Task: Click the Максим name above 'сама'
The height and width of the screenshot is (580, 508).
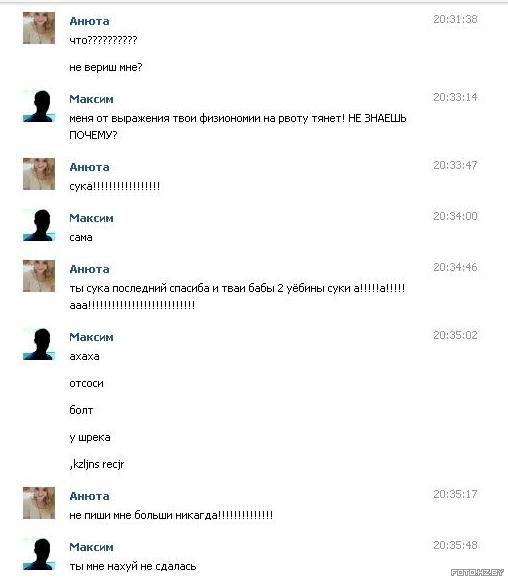Action: pyautogui.click(x=91, y=218)
